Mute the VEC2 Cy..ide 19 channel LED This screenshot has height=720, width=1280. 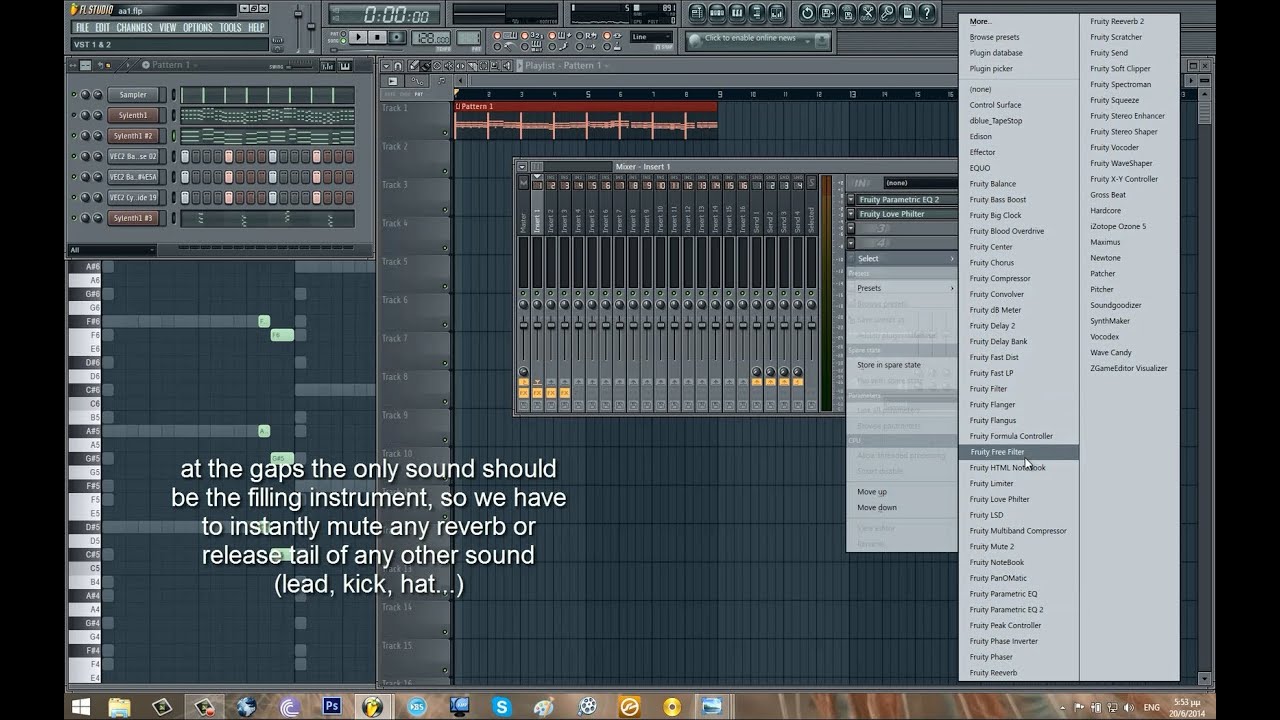(74, 197)
